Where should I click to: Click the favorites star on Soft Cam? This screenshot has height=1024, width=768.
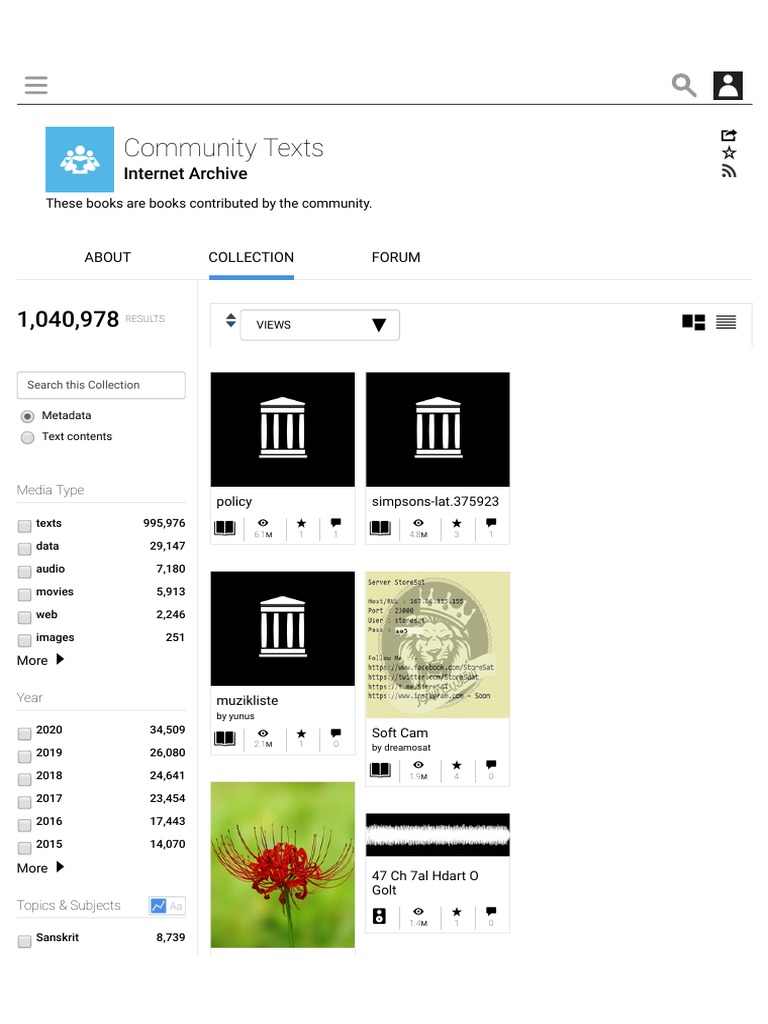pyautogui.click(x=456, y=765)
